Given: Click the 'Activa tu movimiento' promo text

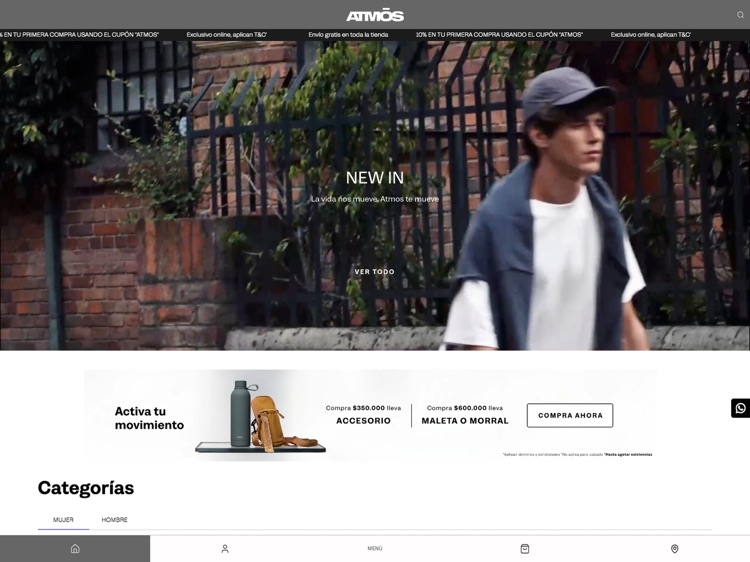Looking at the screenshot, I should tap(149, 418).
